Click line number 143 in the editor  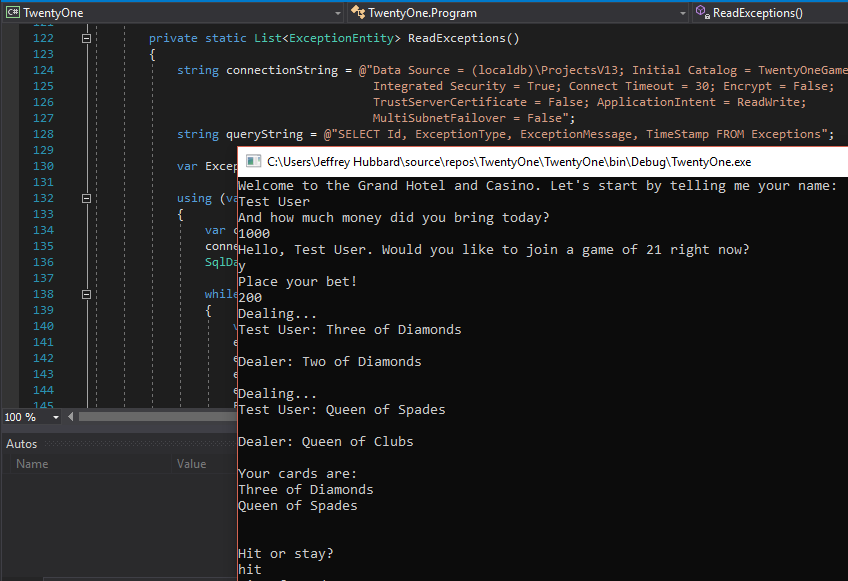coord(43,374)
